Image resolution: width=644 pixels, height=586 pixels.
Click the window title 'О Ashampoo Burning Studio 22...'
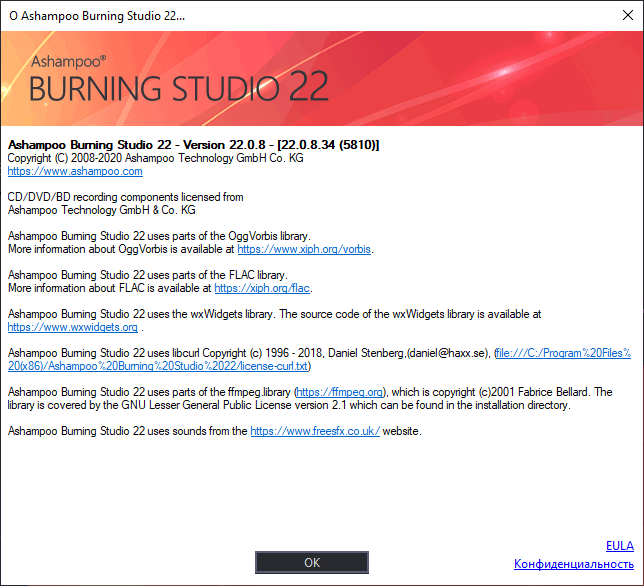coord(97,16)
